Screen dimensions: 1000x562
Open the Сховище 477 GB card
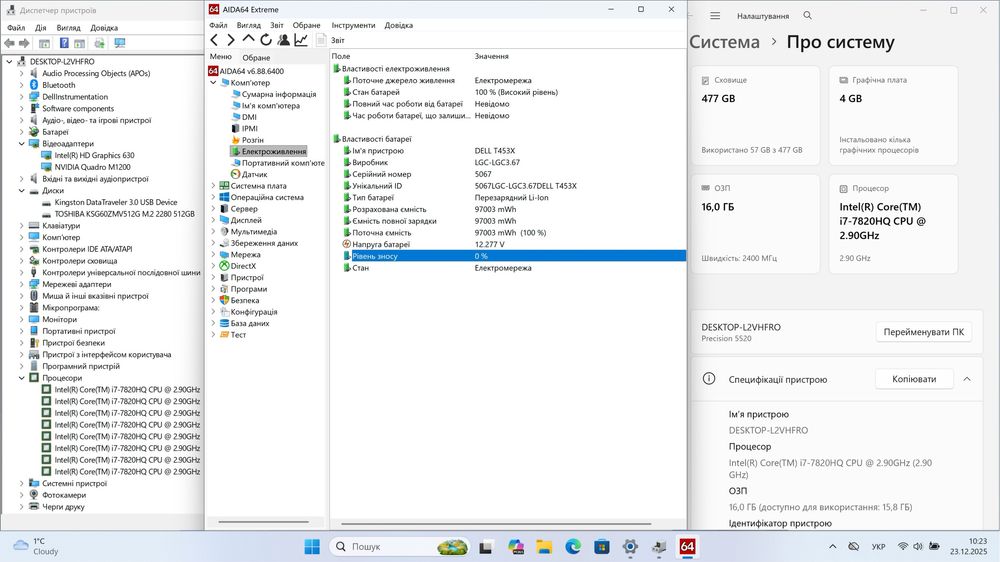pos(755,115)
